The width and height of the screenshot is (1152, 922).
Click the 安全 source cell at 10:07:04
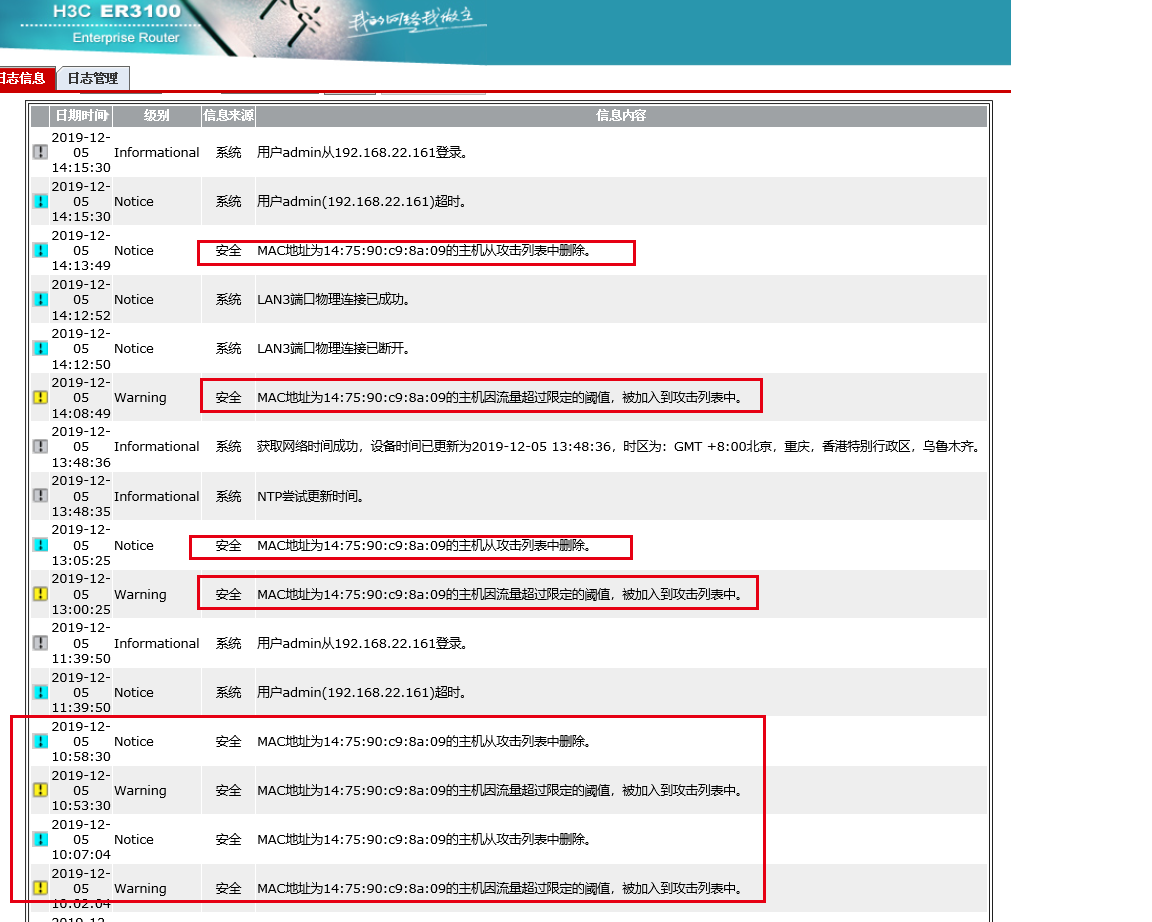click(228, 839)
